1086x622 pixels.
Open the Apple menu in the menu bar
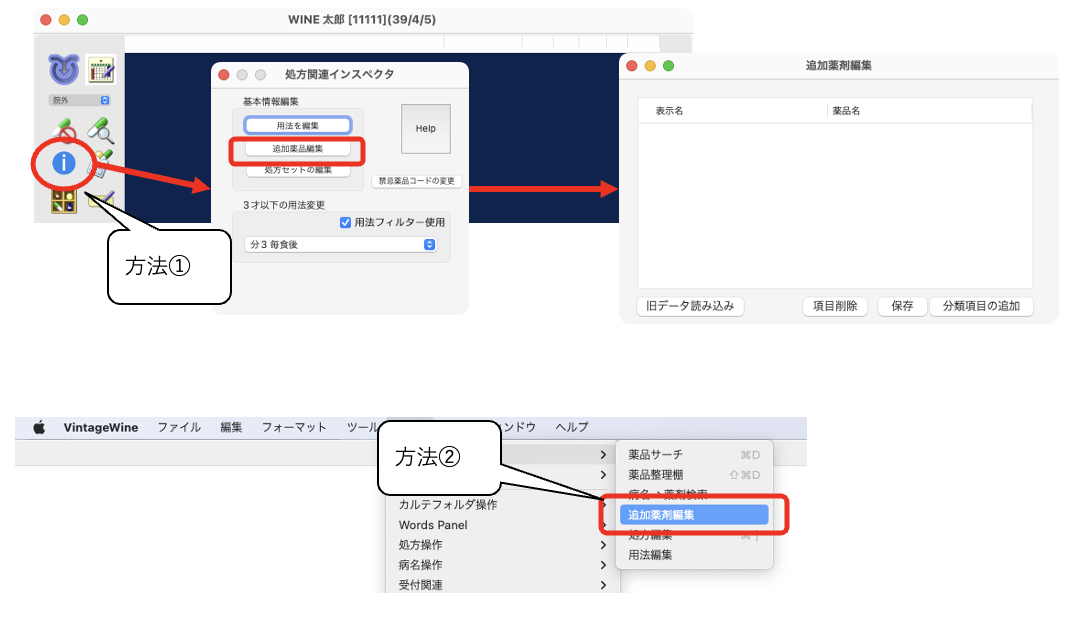39,426
